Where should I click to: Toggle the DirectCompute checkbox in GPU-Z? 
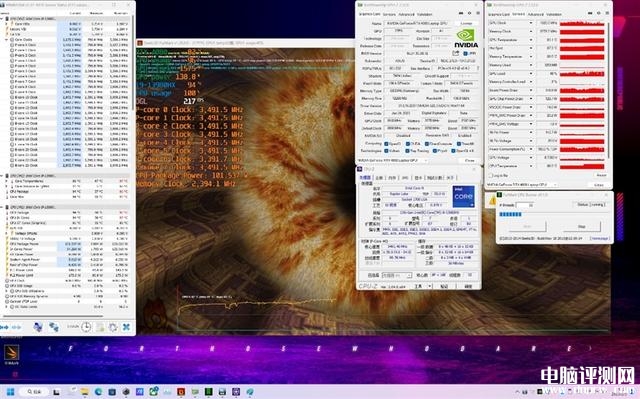tap(427, 144)
